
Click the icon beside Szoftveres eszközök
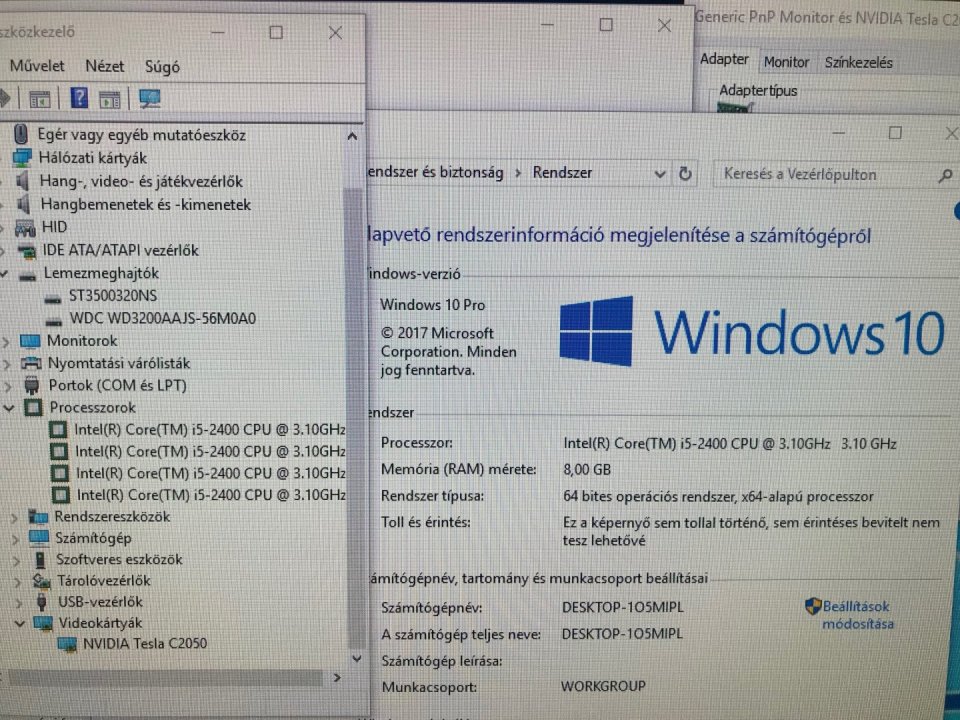[x=40, y=560]
